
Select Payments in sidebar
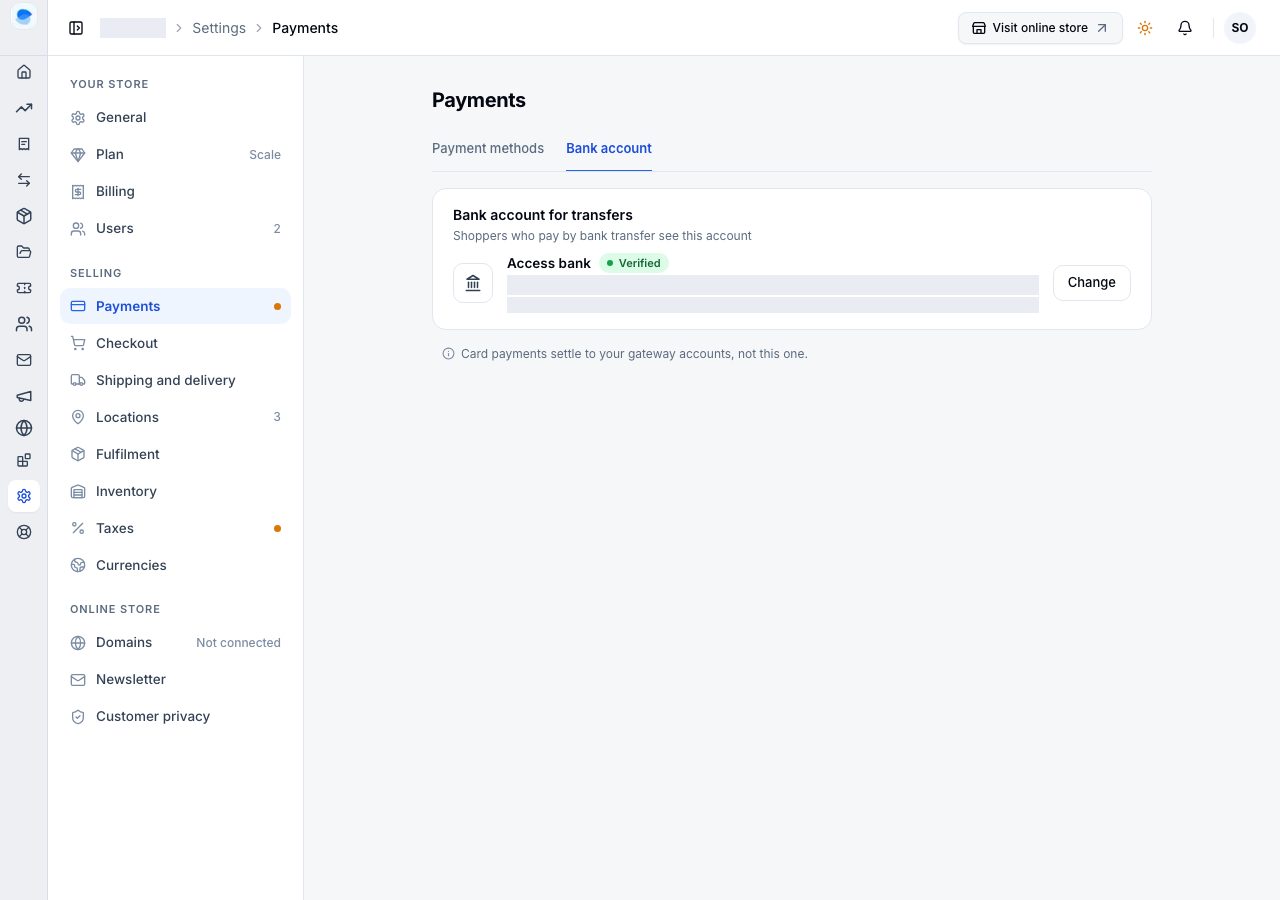(176, 306)
